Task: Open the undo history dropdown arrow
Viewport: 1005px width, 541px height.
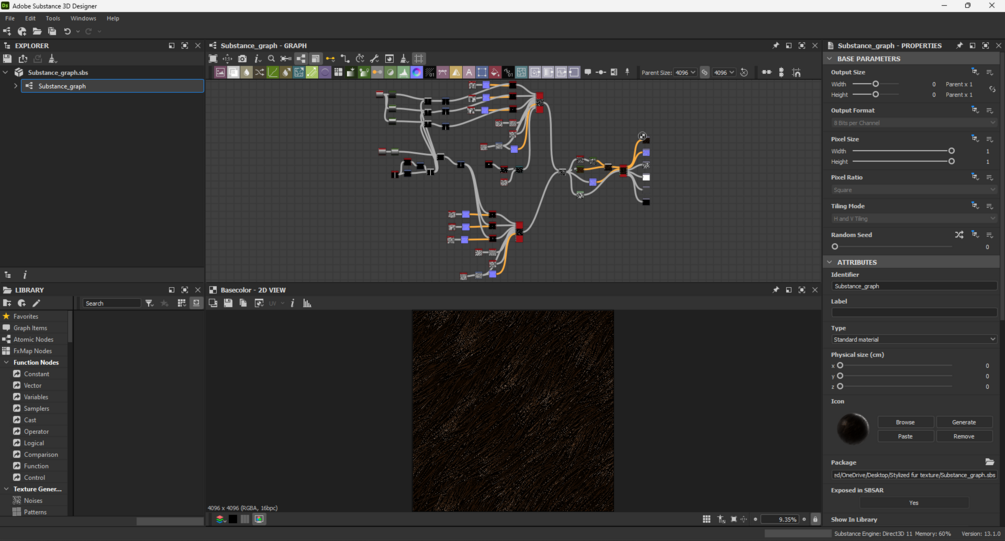Action: (78, 31)
